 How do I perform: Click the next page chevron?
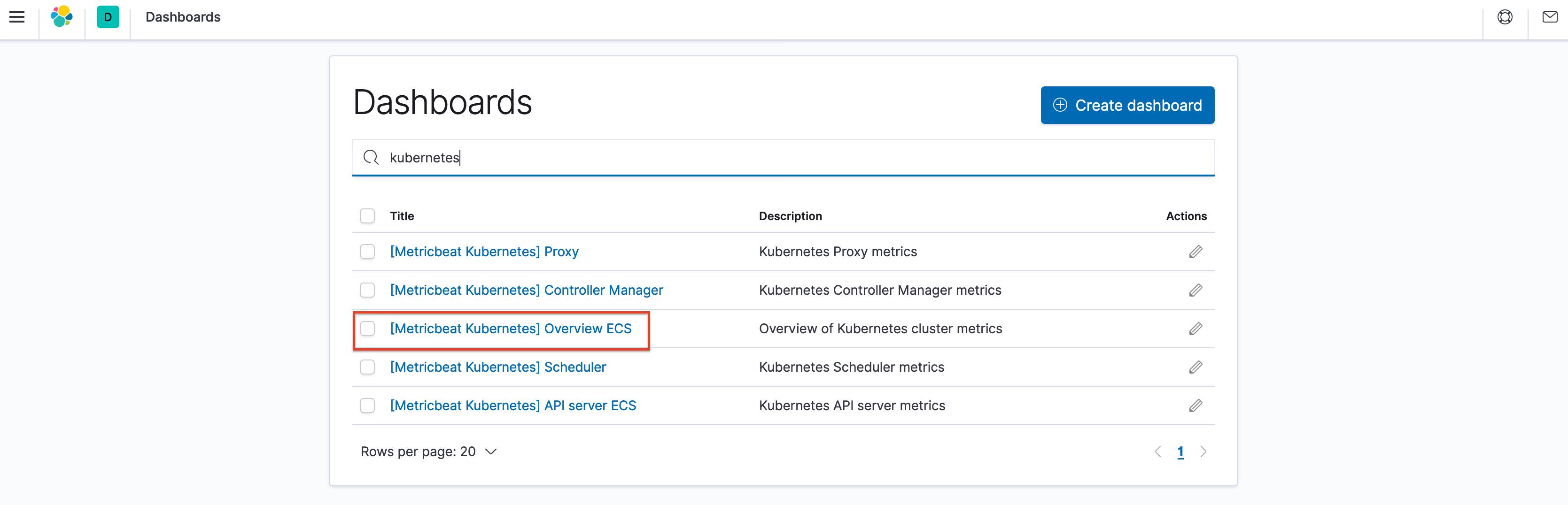point(1203,451)
